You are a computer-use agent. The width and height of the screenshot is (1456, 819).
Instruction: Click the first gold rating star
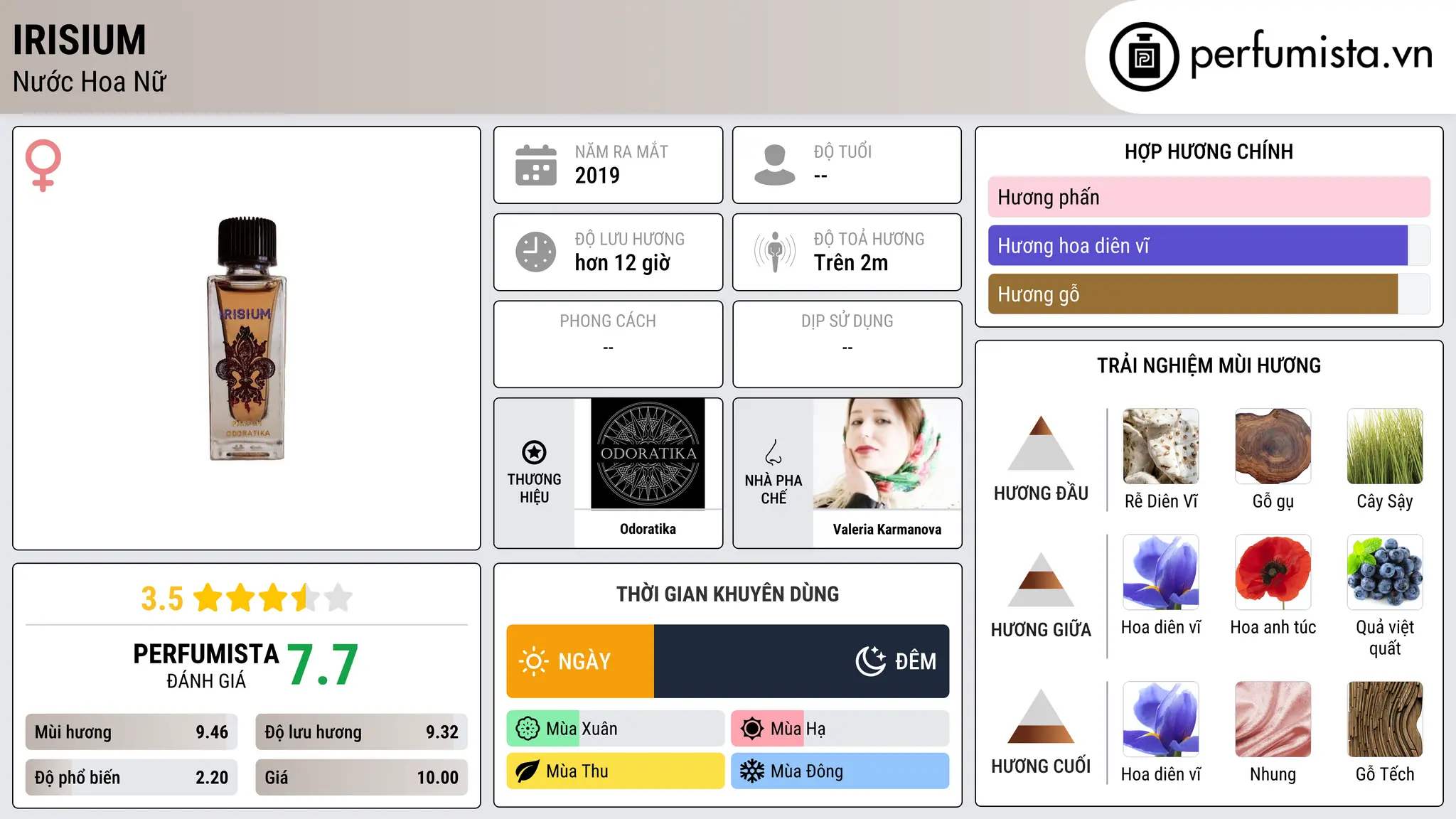[208, 598]
